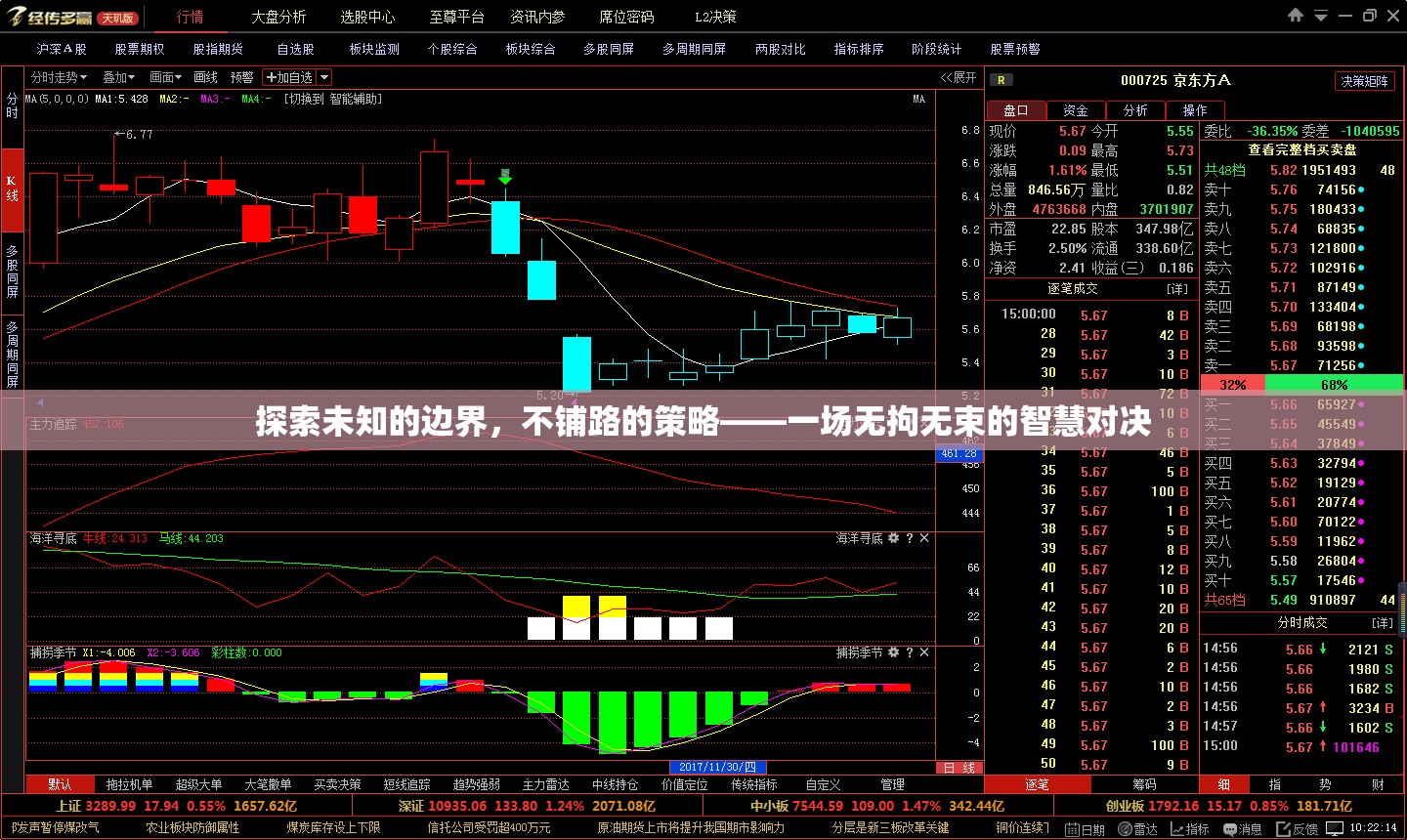Open the title bar dropdown arrow menu

coord(1321,16)
